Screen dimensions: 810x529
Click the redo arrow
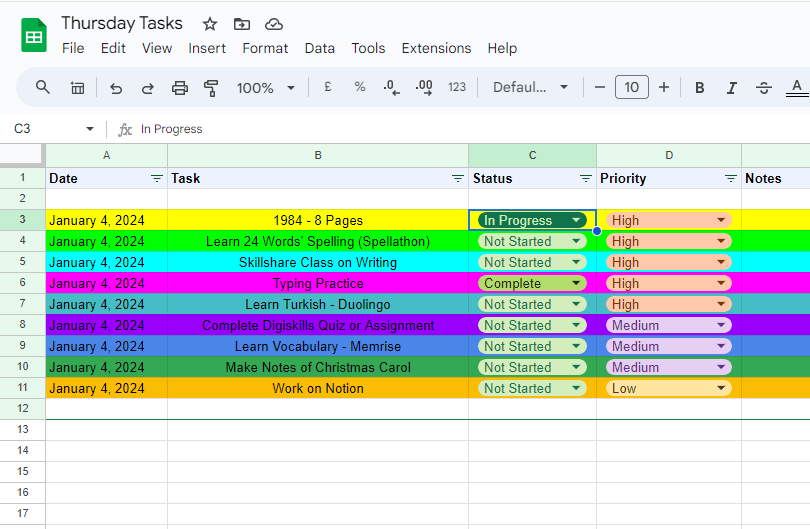[148, 88]
